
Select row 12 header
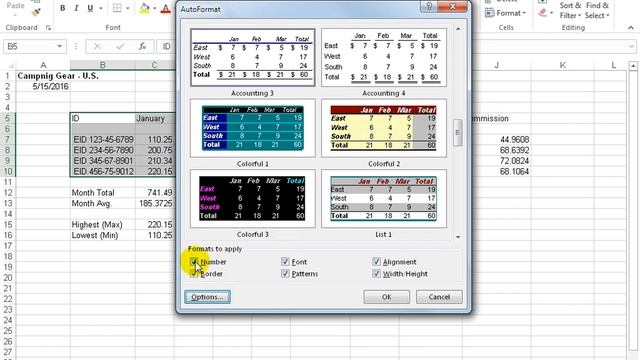(8, 193)
